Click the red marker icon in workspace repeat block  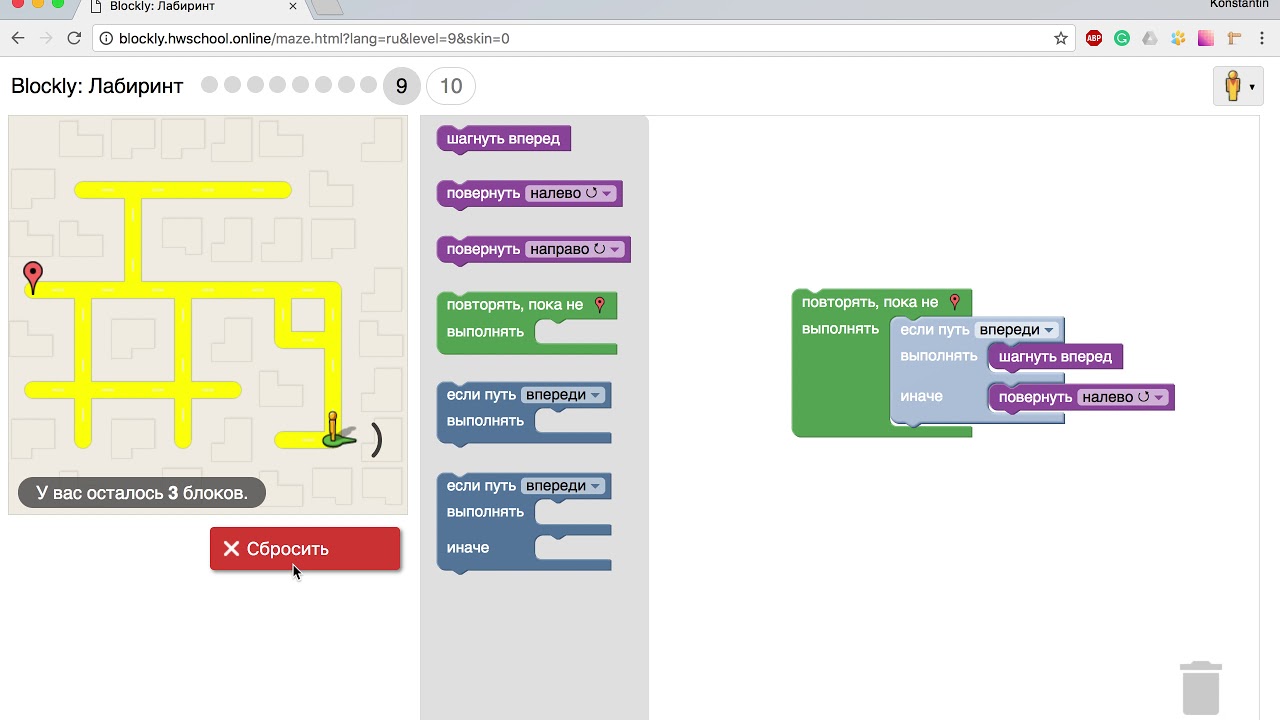955,302
